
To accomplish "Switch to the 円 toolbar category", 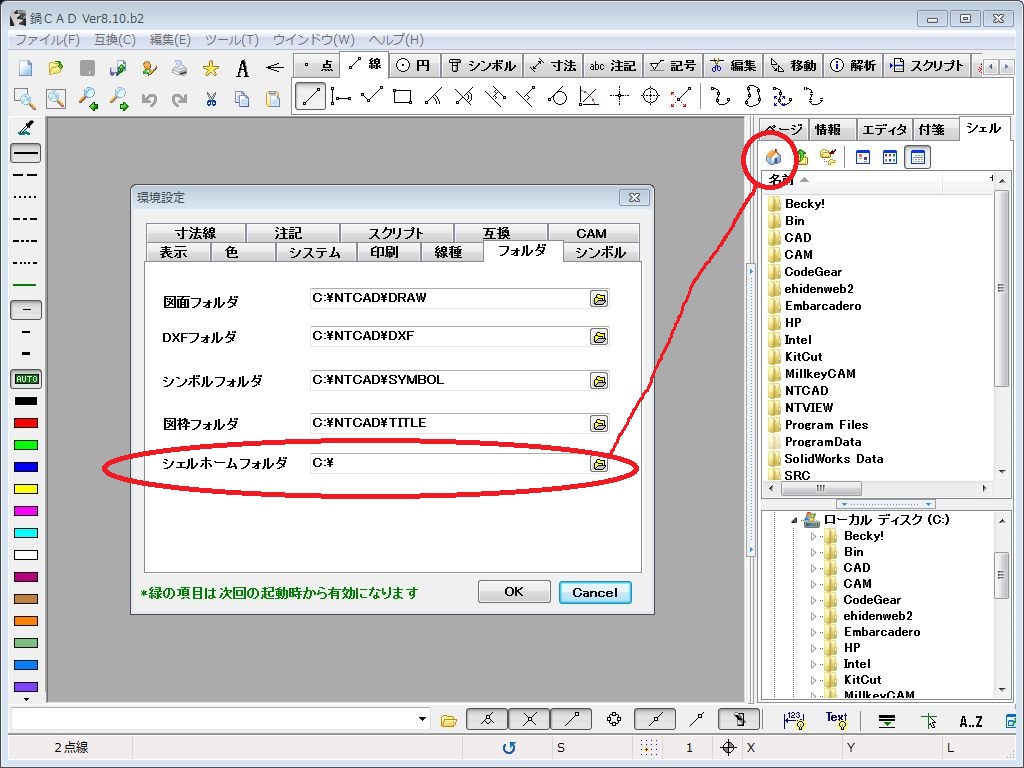I will (414, 65).
